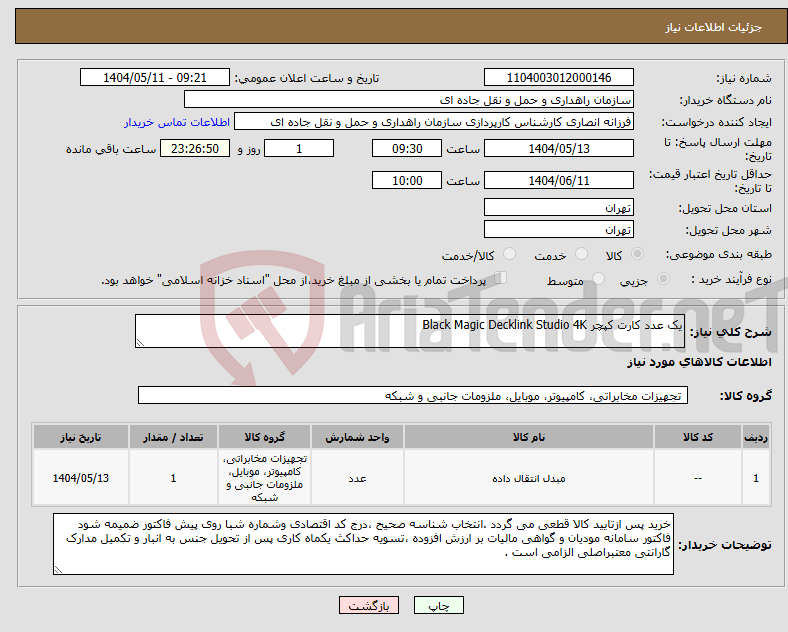
Task: Select the جزیی purchase type radio
Action: point(663,278)
